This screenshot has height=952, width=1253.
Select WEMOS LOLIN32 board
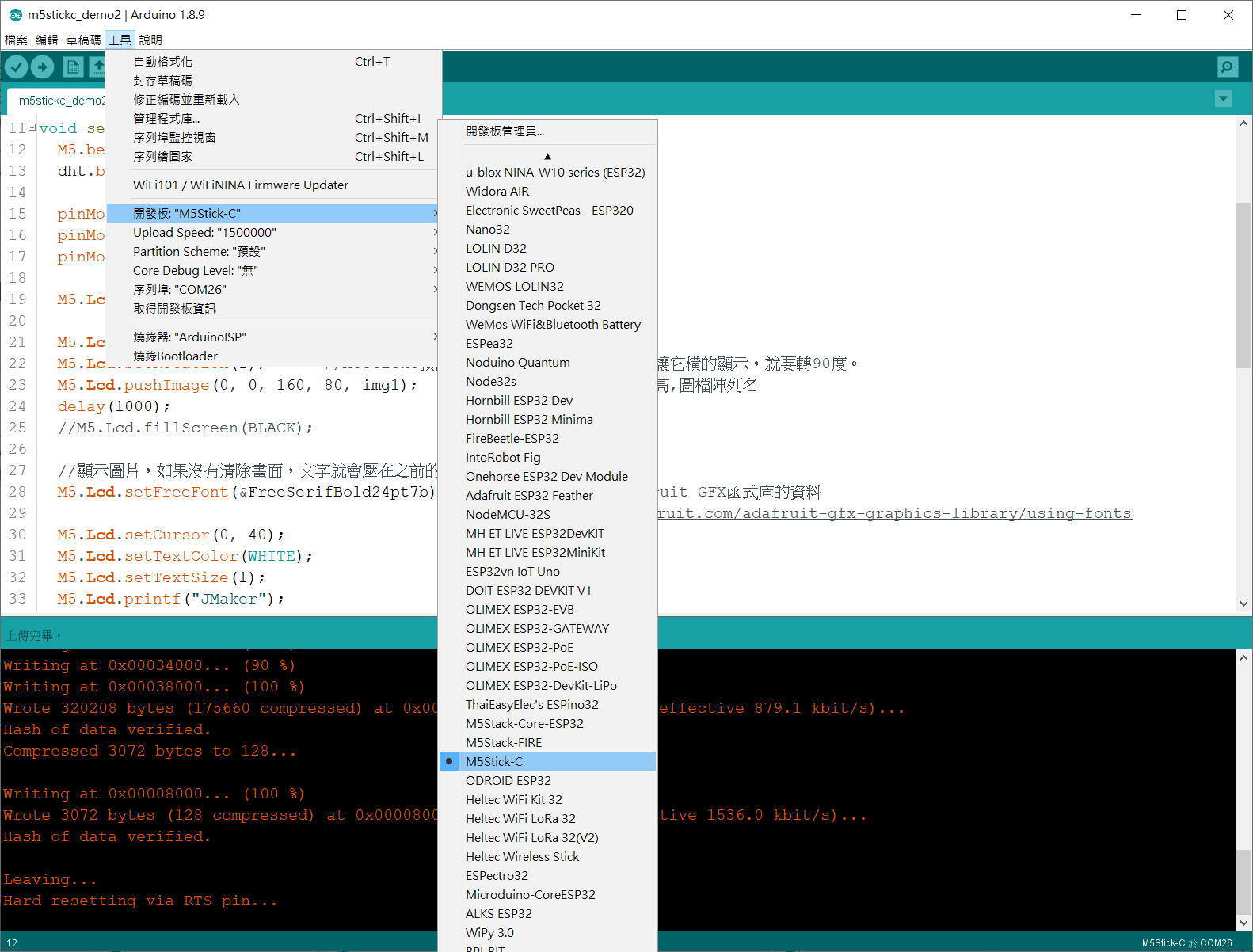tap(547, 286)
